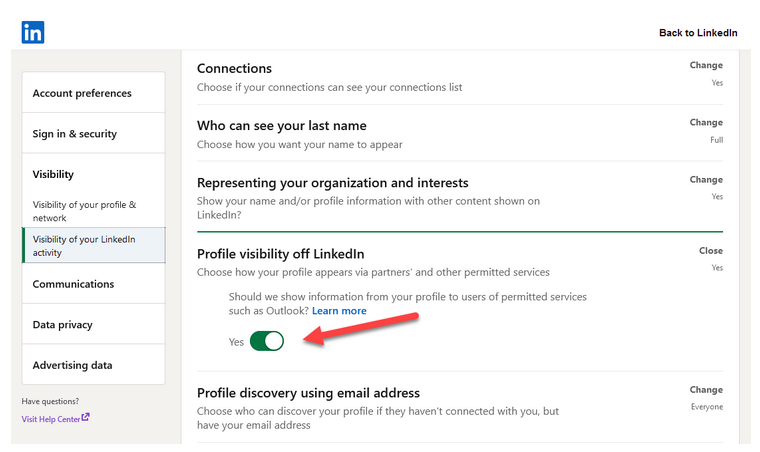Open Advertising data settings section
This screenshot has width=760, height=452.
coord(72,366)
